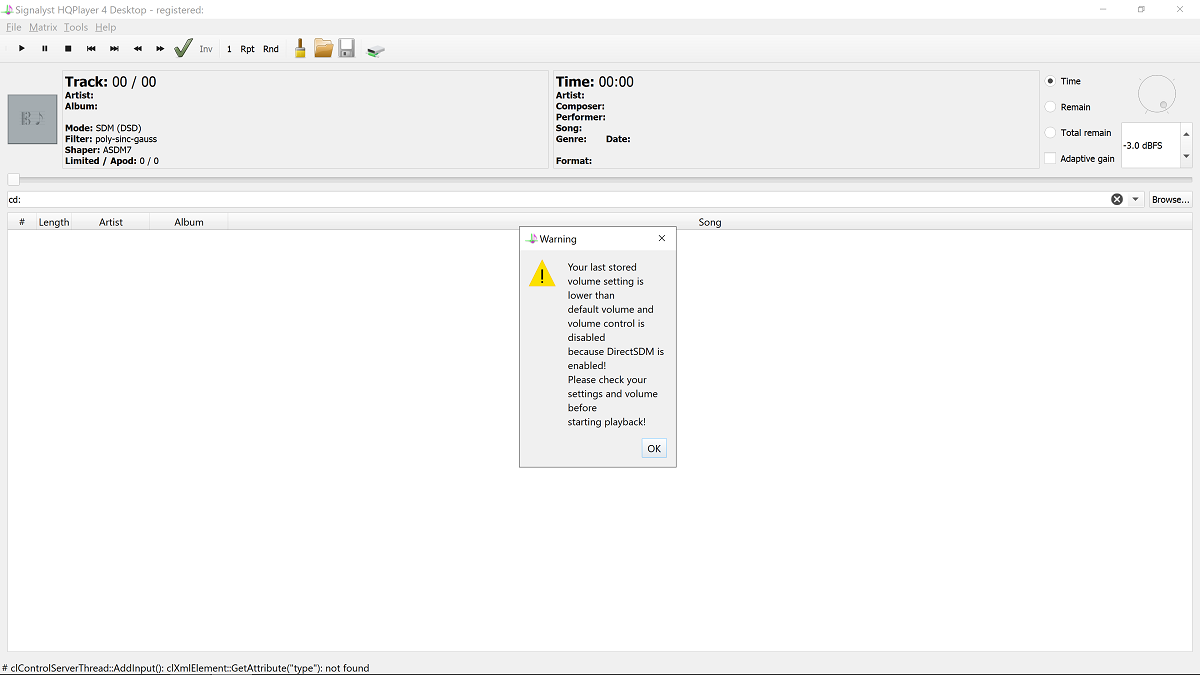Click the green checkmark toolbar icon
The image size is (1200, 675).
pyautogui.click(x=183, y=48)
